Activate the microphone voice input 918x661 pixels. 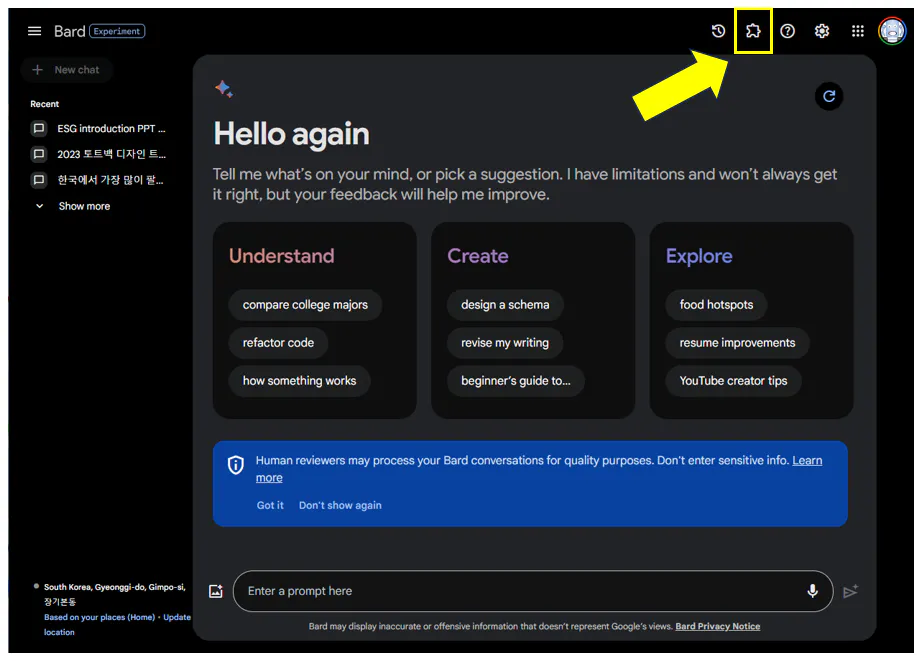coord(813,591)
